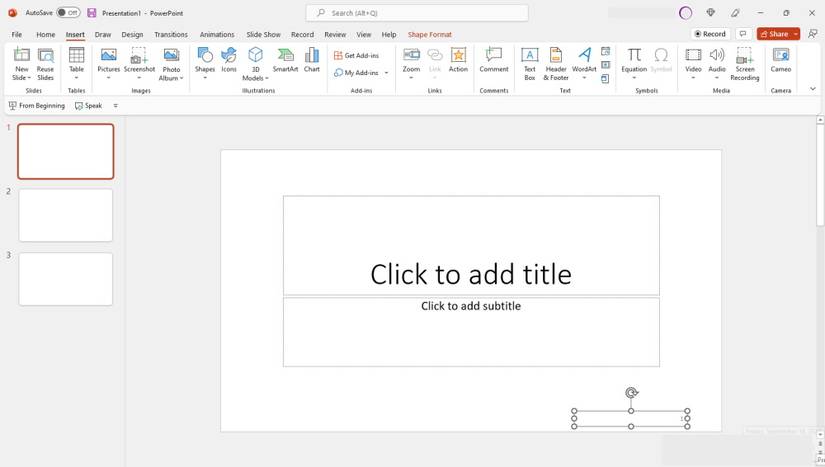
Task: Select slide 2 thumbnail
Action: 66,215
